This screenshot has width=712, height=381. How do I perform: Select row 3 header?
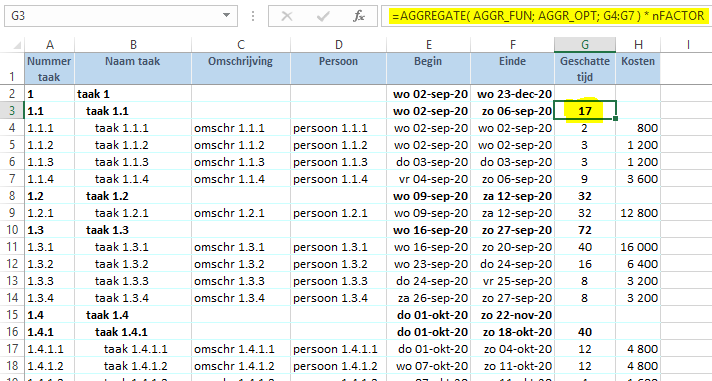coord(12,111)
